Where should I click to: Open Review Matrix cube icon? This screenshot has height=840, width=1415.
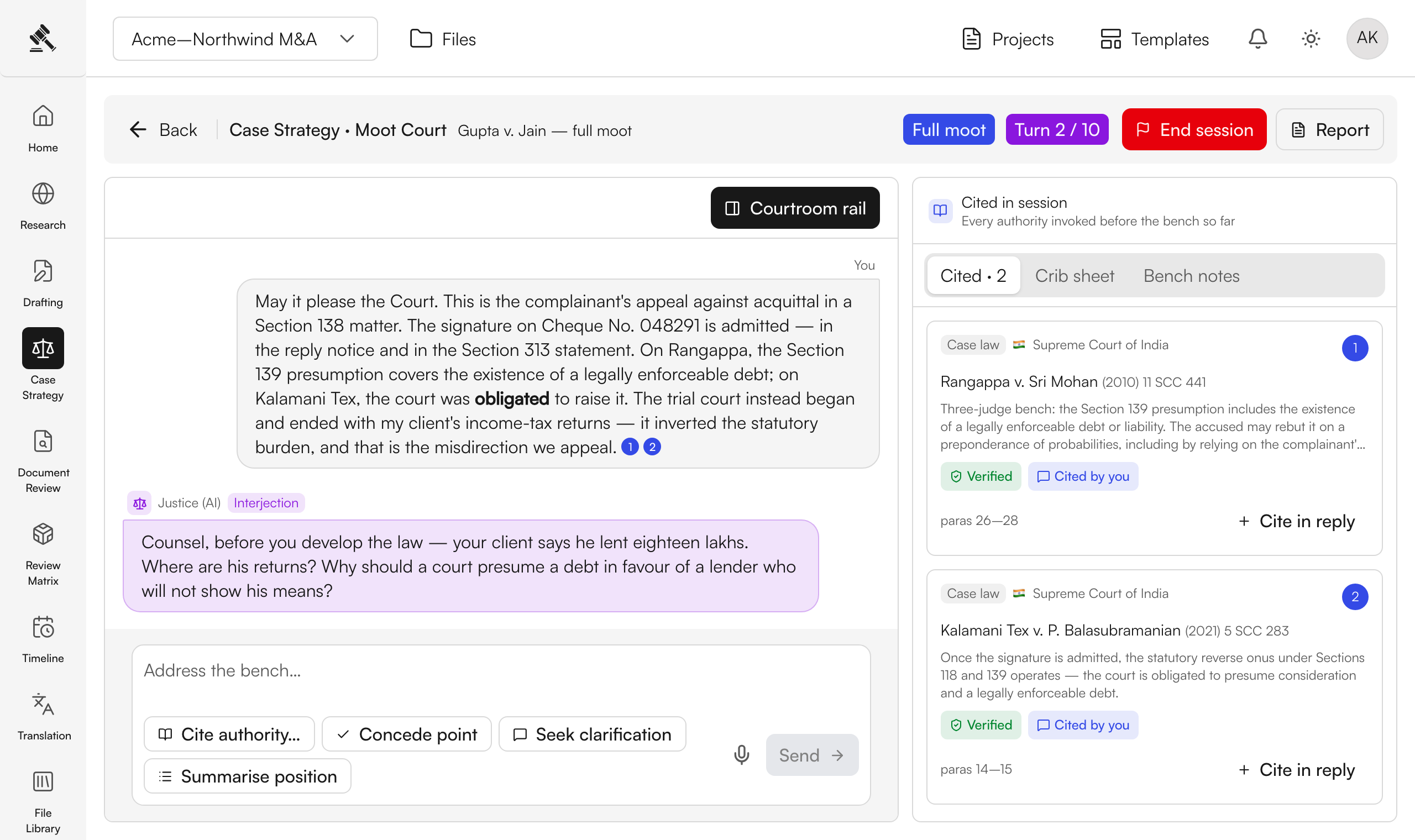click(43, 534)
